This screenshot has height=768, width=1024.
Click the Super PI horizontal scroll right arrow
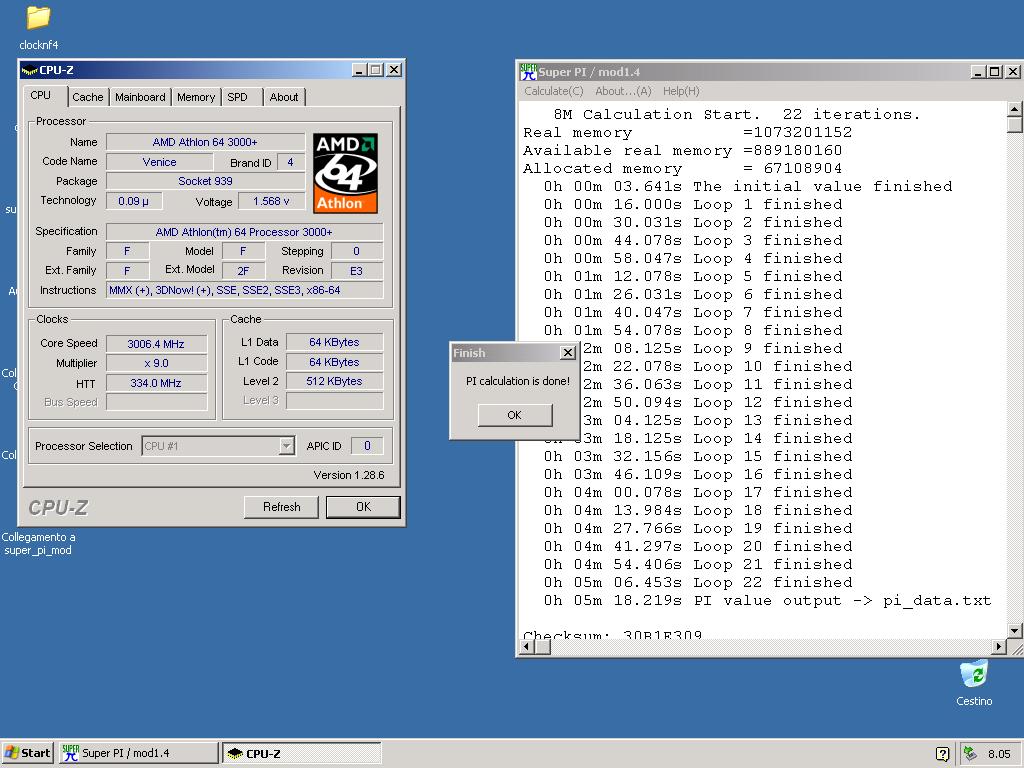pyautogui.click(x=999, y=647)
